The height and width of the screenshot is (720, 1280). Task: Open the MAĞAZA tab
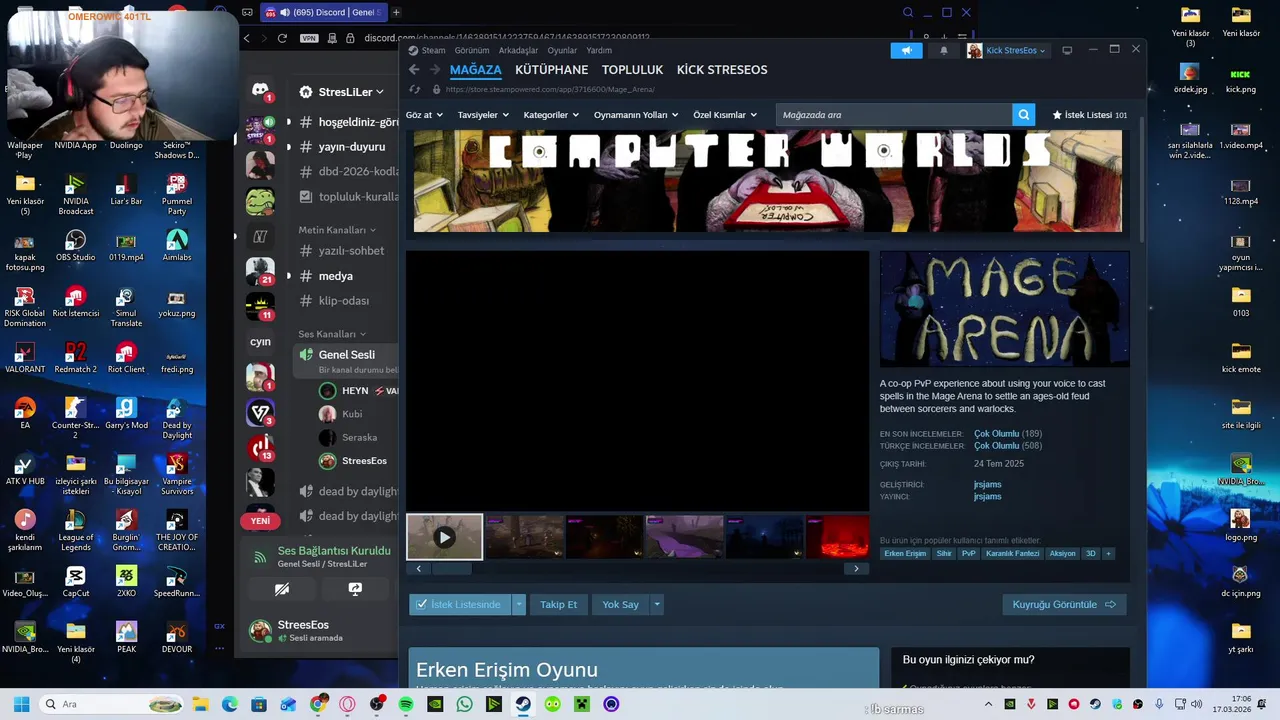click(x=476, y=70)
